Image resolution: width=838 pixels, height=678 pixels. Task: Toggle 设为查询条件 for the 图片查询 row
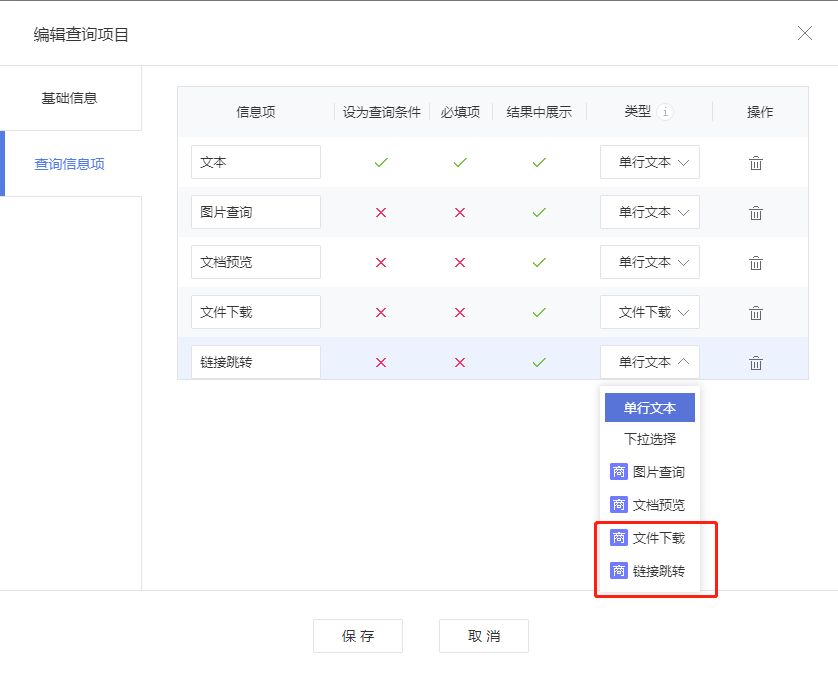point(381,213)
